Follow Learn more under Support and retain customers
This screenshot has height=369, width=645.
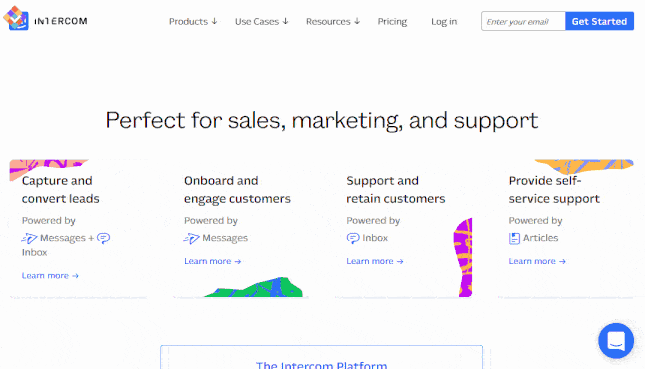pyautogui.click(x=375, y=261)
